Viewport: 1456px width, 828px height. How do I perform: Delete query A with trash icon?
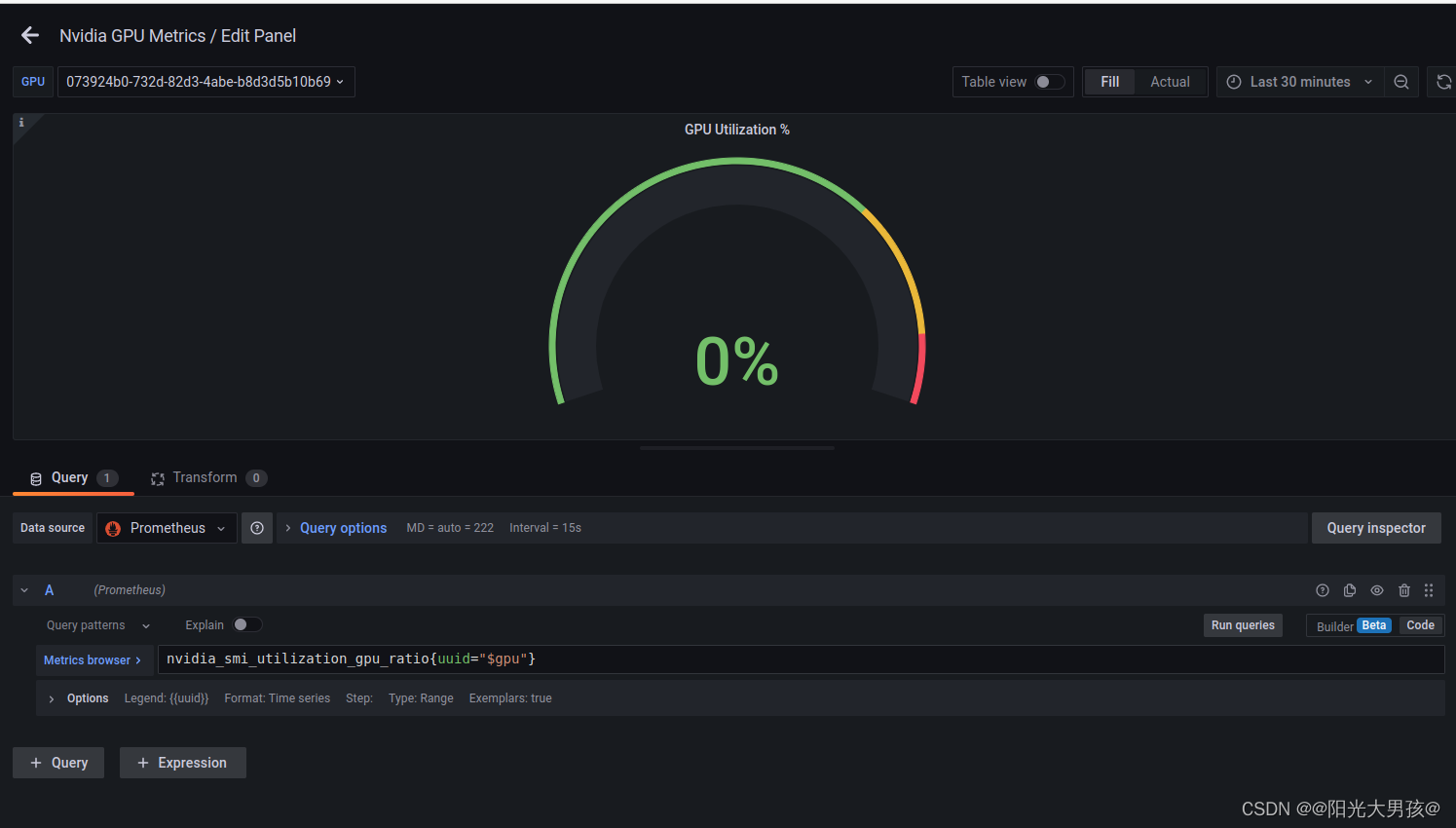coord(1403,590)
